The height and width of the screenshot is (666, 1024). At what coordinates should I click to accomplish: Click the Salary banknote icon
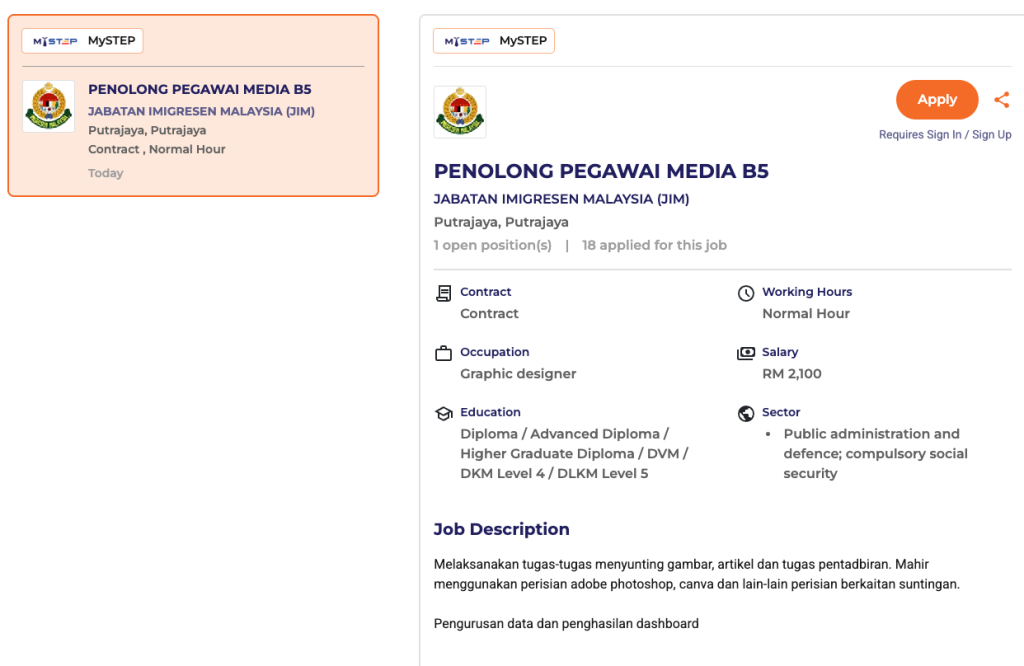click(x=746, y=353)
